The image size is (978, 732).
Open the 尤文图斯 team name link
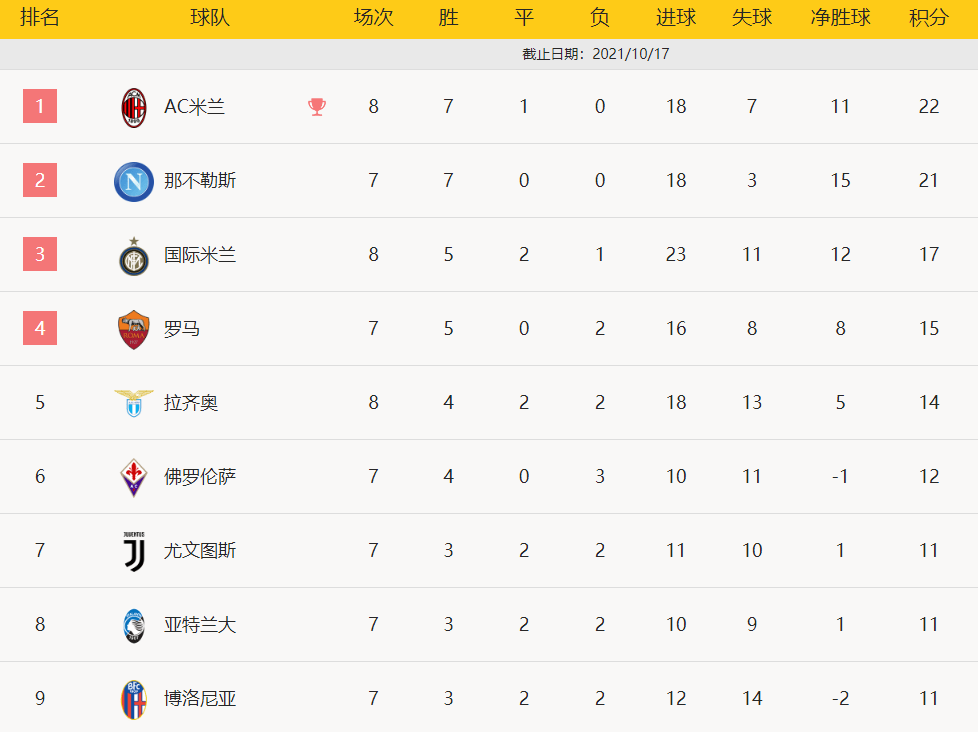pos(200,551)
